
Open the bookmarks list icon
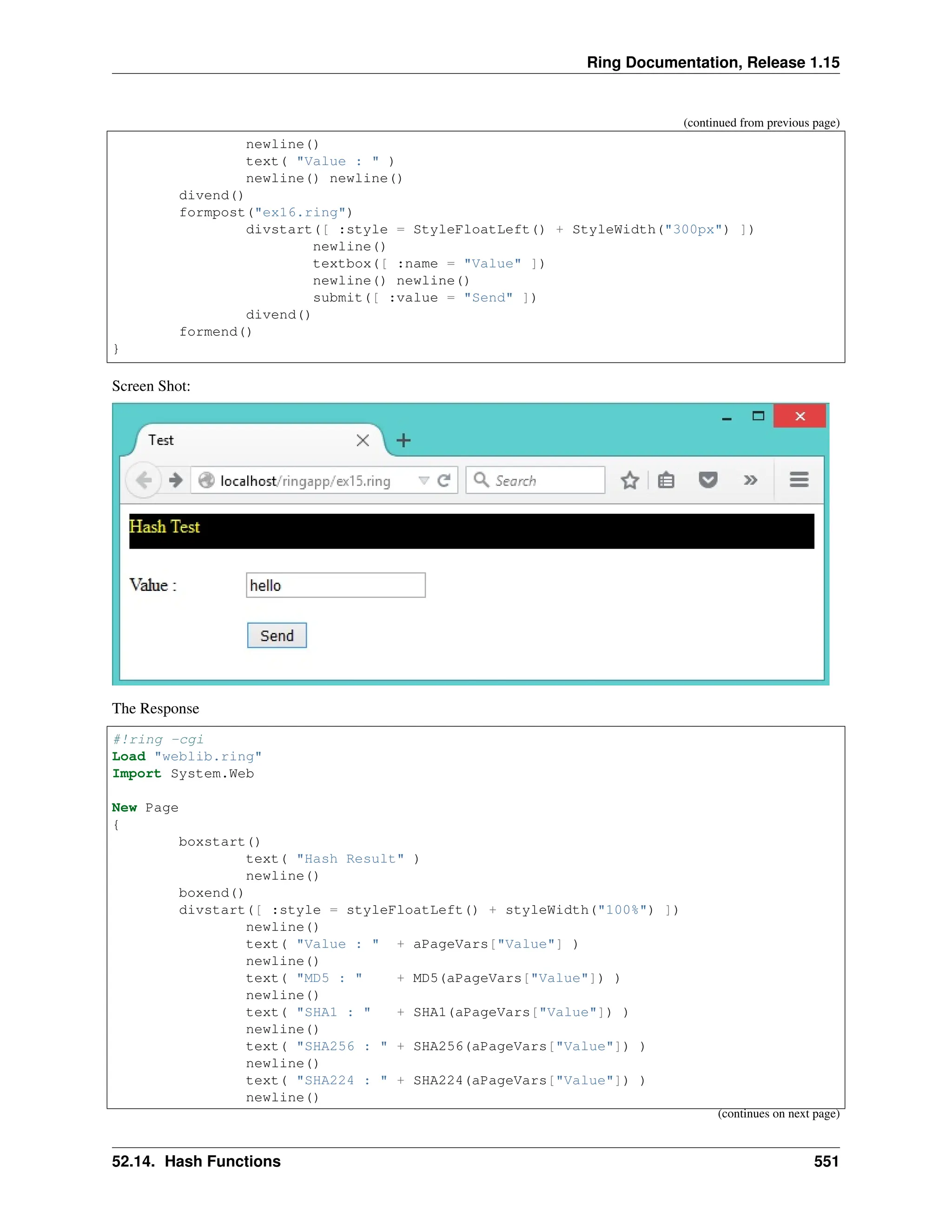(x=666, y=481)
